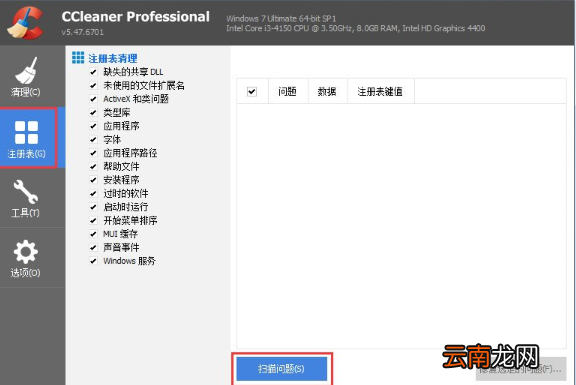Click the Windows 服务 label
This screenshot has width=576, height=385.
point(129,261)
